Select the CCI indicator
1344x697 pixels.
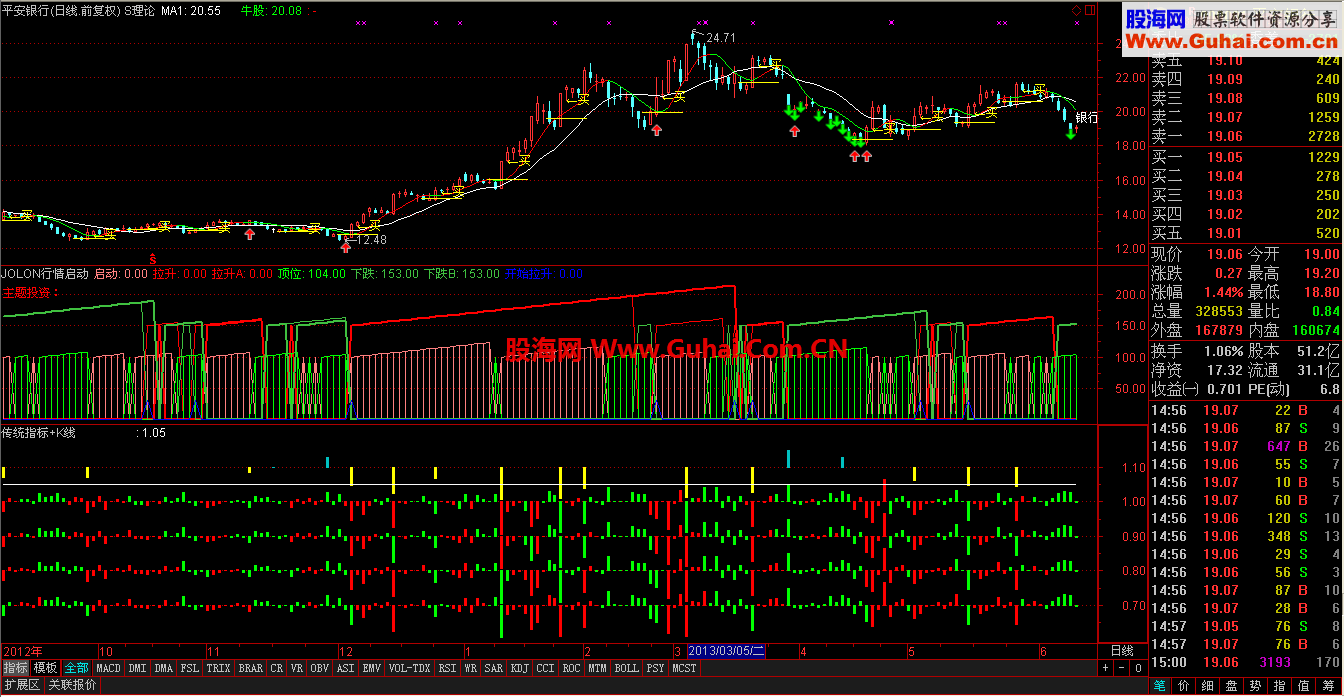[545, 668]
